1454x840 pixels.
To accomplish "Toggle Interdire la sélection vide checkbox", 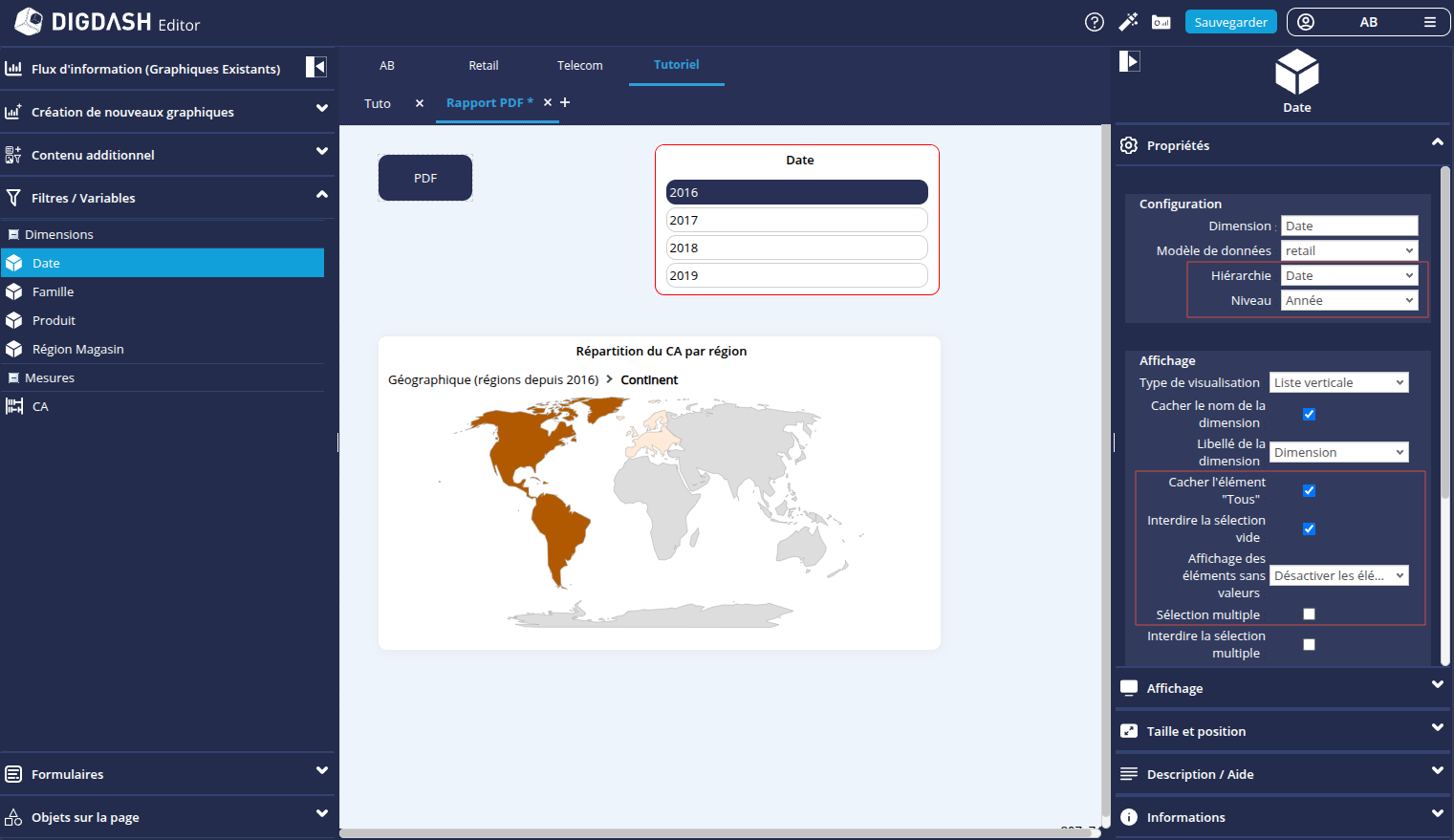I will coord(1309,528).
